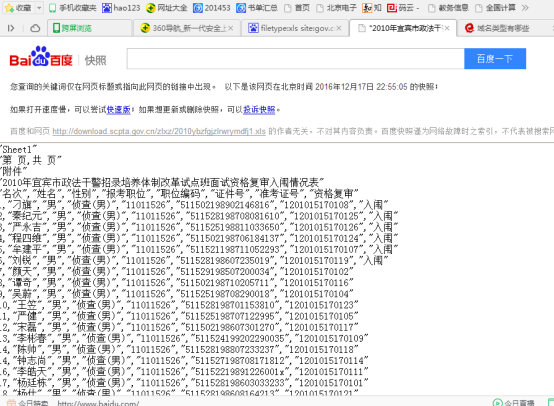This screenshot has height=406, width=554.
Task: Click the 快照 label next to Baidu logo
Action: tap(95, 60)
